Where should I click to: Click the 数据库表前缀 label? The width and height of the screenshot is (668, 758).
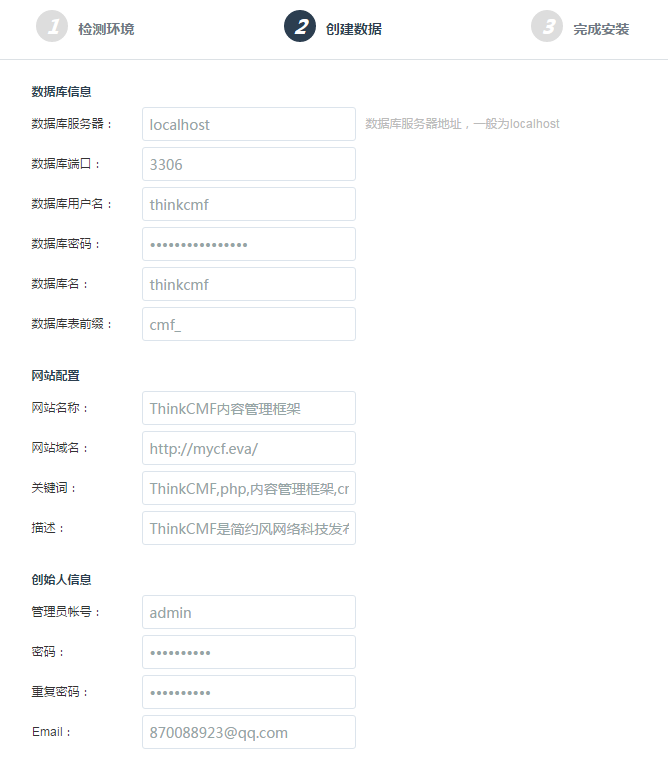coord(72,324)
